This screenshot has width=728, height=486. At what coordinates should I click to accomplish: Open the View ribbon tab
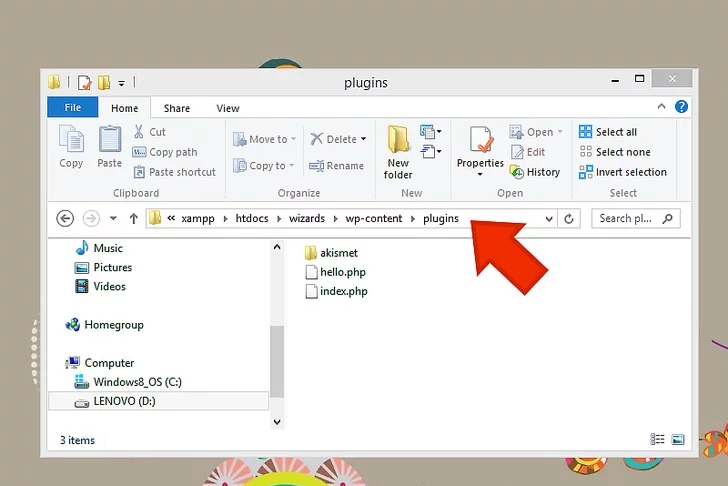point(228,108)
